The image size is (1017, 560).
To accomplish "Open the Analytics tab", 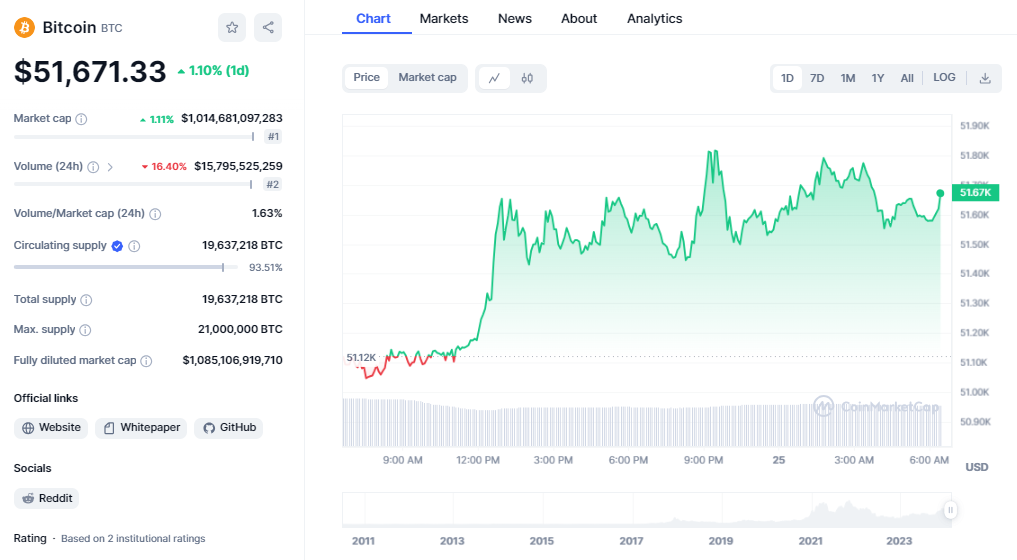I will 654,18.
